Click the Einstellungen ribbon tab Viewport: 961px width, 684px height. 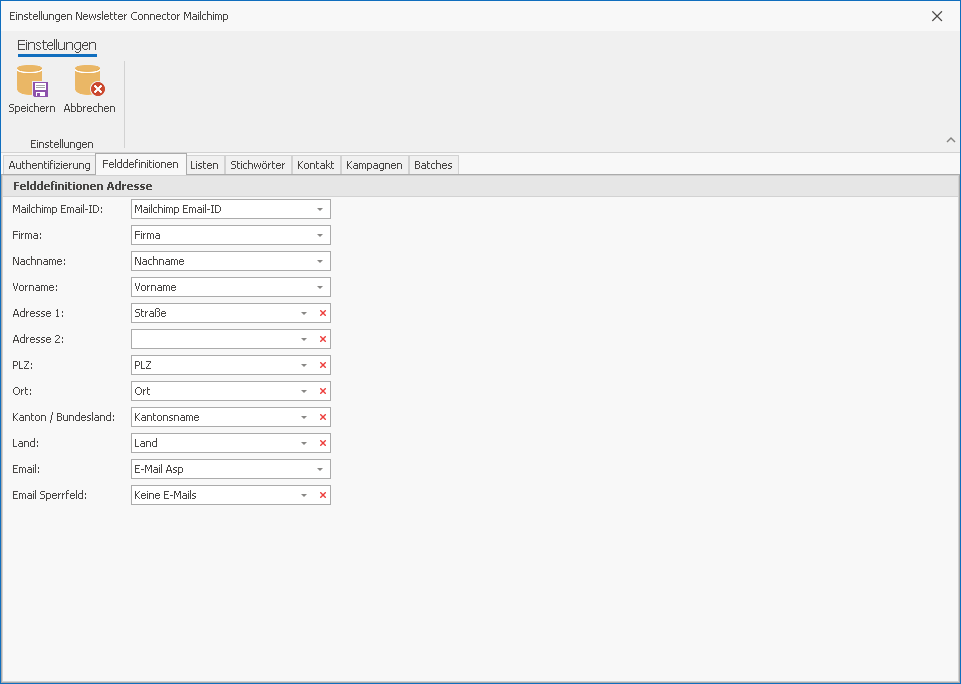[x=57, y=45]
